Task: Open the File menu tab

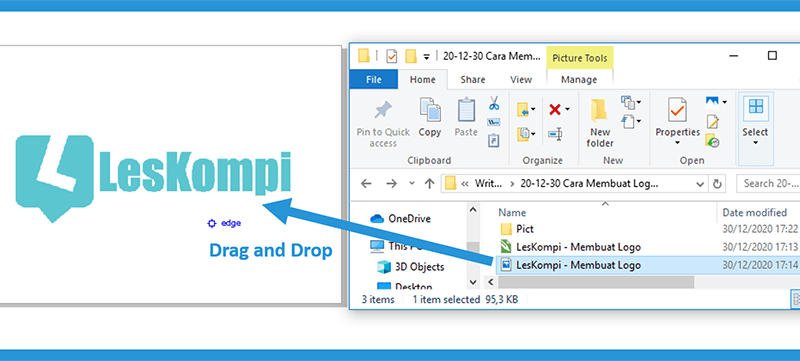Action: [373, 80]
